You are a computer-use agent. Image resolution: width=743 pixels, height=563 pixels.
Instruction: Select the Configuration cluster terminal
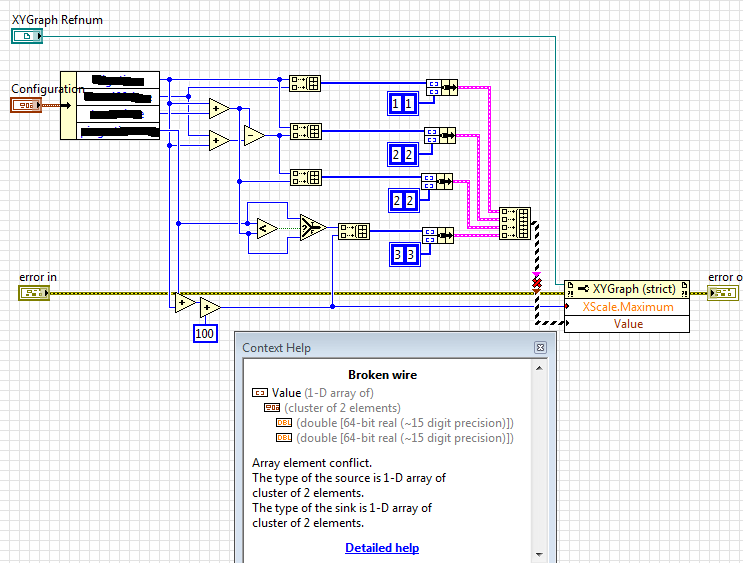point(26,104)
